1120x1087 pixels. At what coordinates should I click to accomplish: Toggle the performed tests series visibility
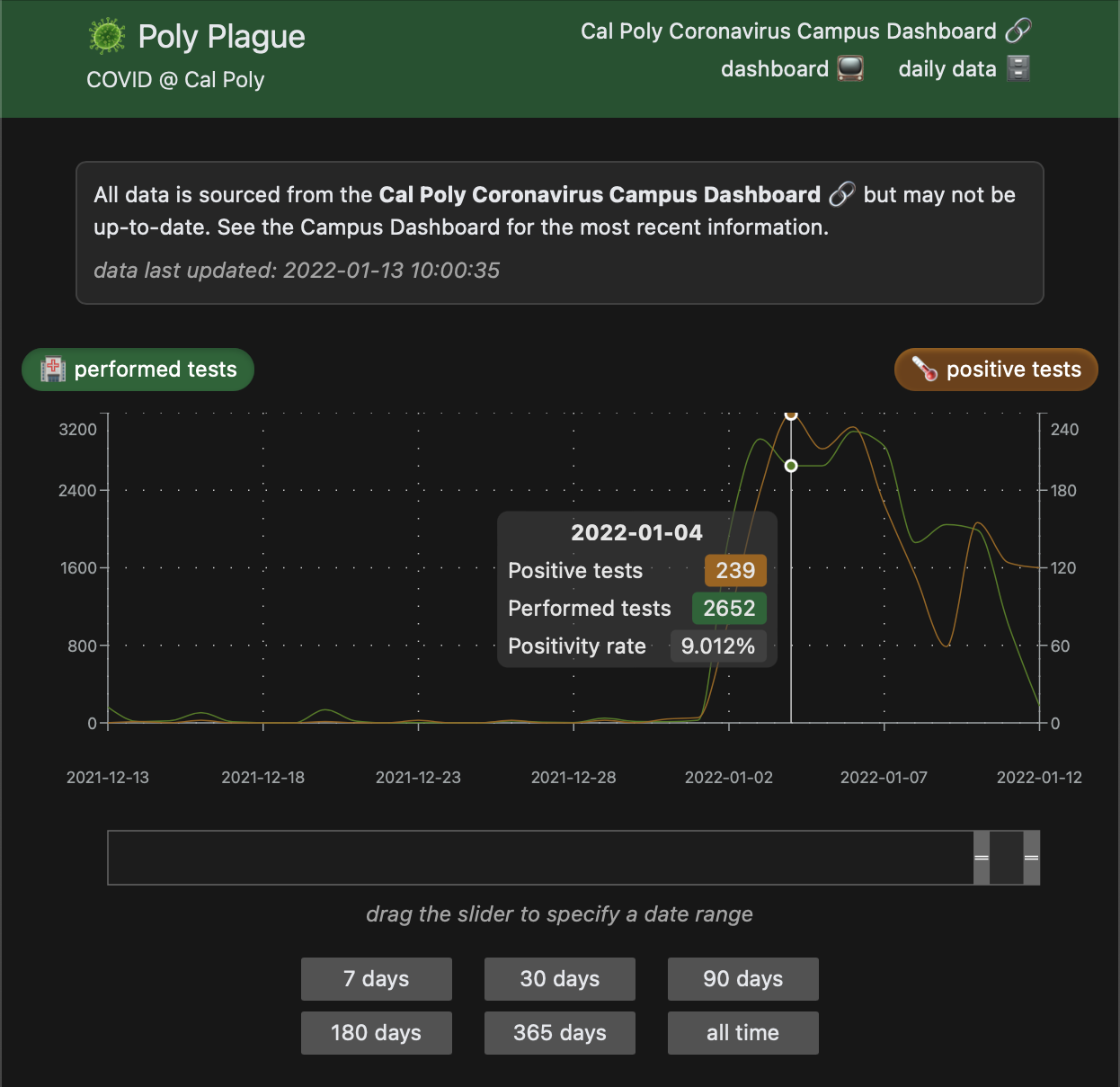(137, 369)
